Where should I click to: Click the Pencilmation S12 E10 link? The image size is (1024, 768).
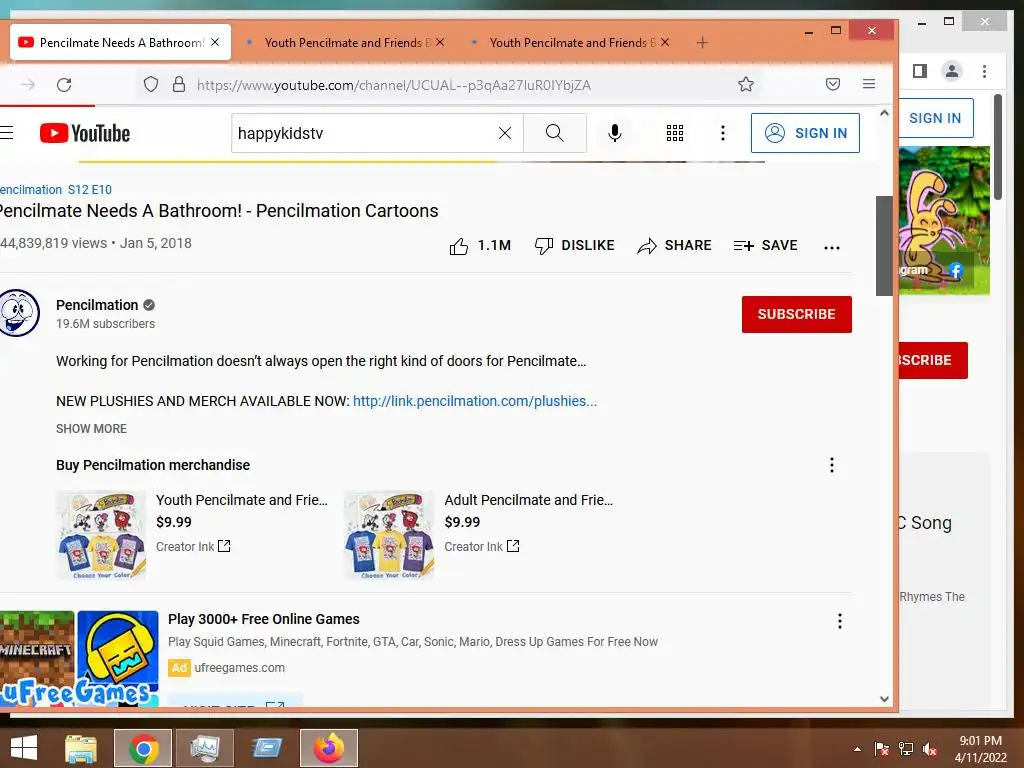[x=56, y=189]
